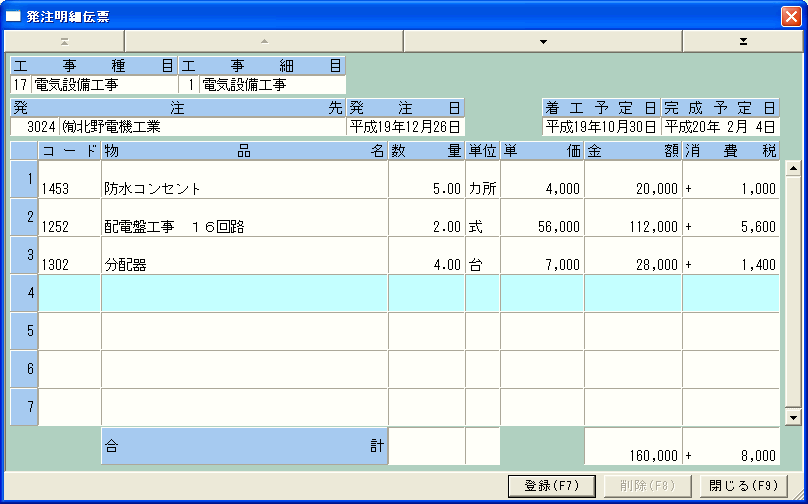808x504 pixels.
Task: Close the 発注明細伝票 window with X
Action: coord(790,16)
